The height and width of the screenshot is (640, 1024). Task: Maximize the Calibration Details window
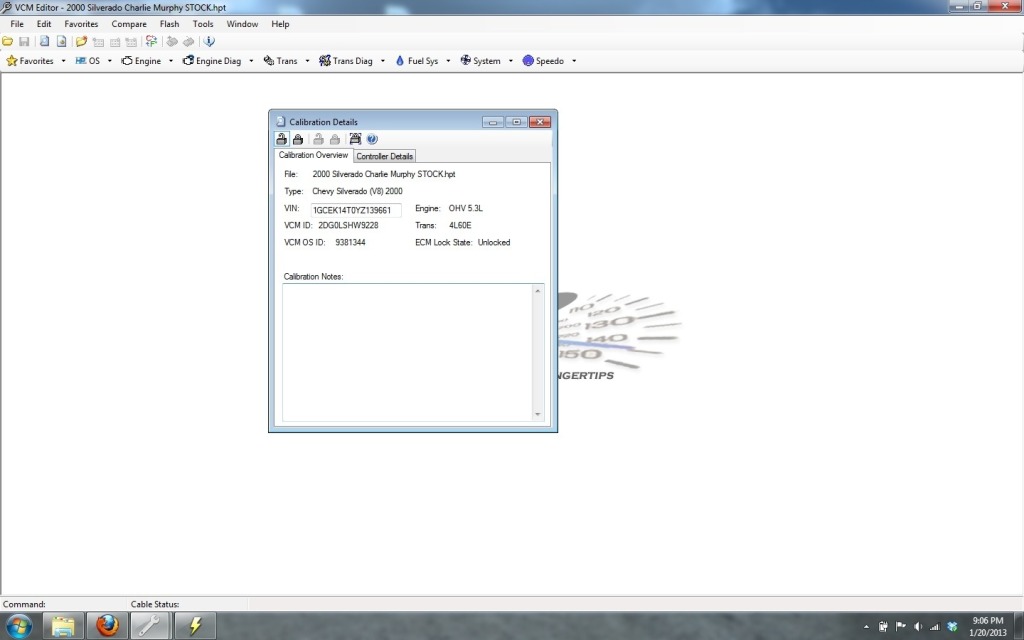[516, 122]
